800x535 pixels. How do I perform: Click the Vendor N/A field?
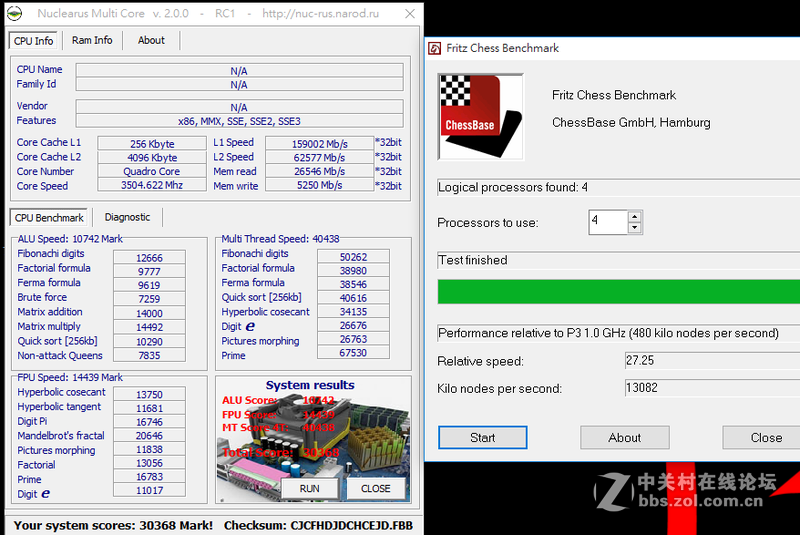tap(239, 107)
